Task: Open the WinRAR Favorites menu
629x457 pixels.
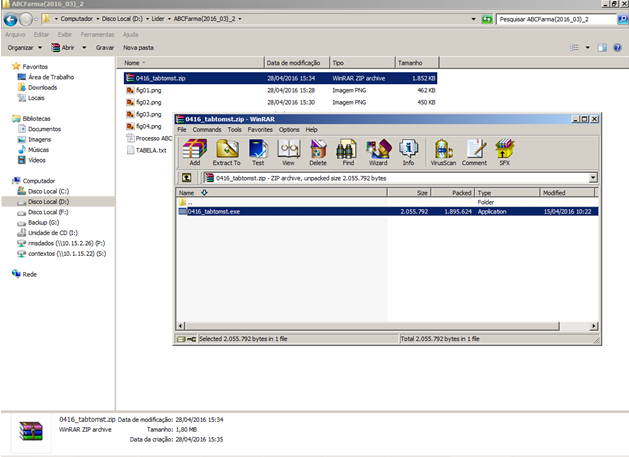Action: 260,130
